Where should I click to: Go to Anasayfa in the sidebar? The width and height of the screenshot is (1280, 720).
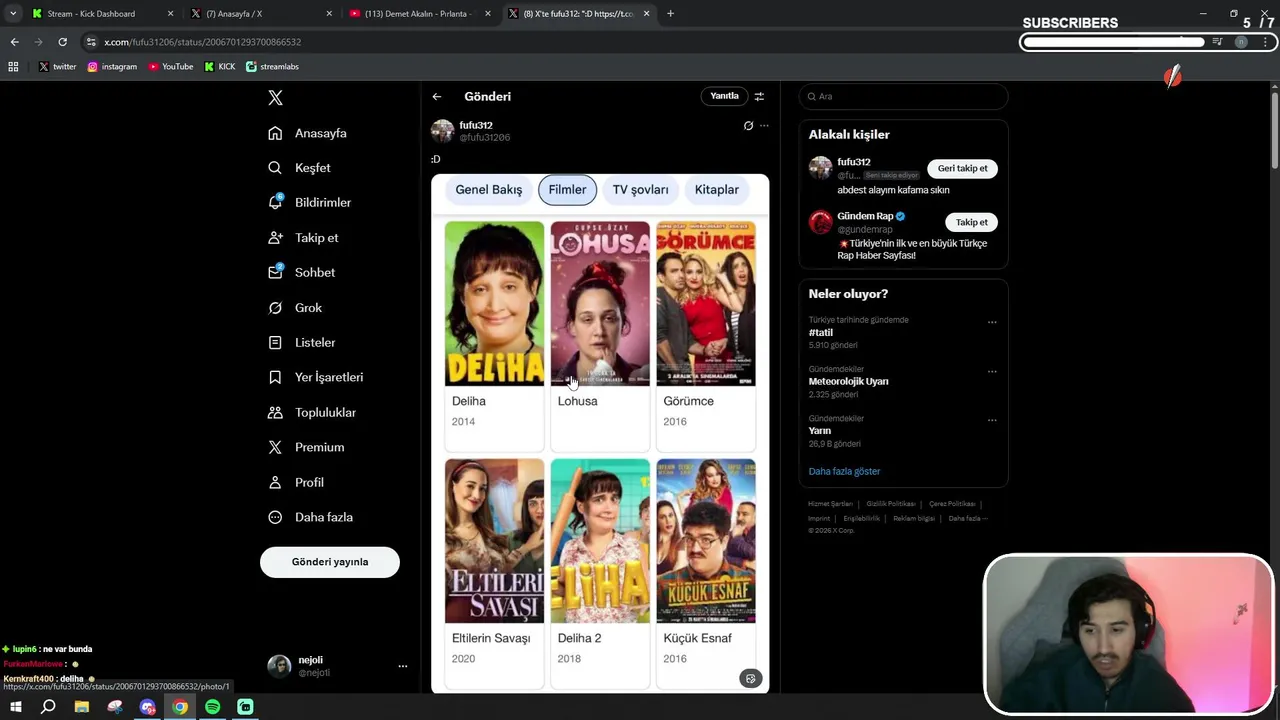[x=308, y=133]
